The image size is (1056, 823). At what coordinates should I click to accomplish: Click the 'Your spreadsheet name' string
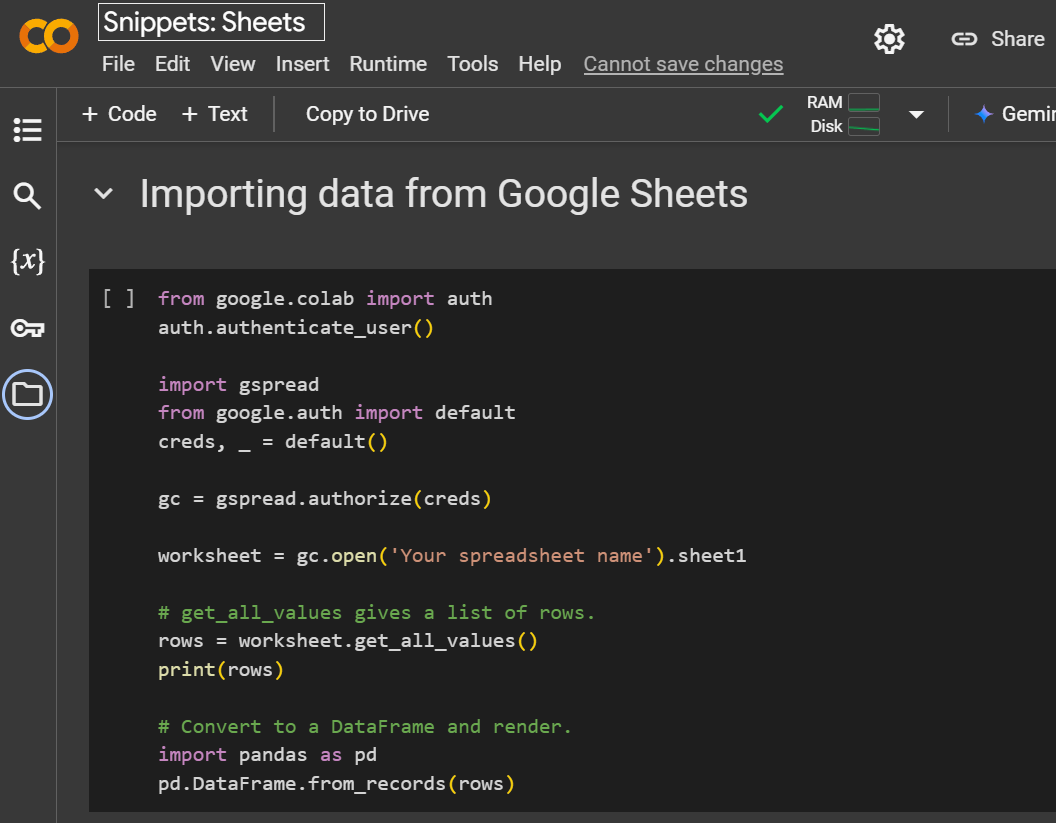tap(521, 556)
